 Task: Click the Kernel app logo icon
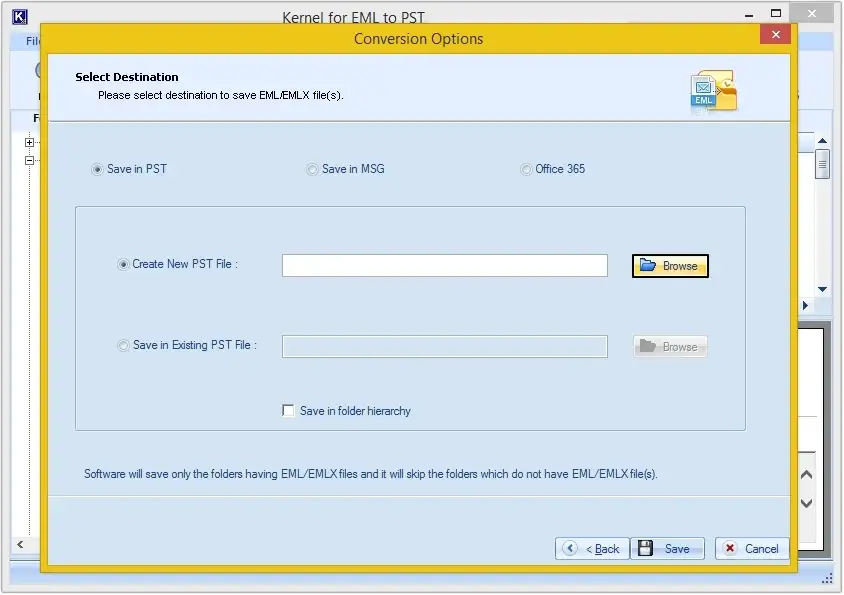19,17
